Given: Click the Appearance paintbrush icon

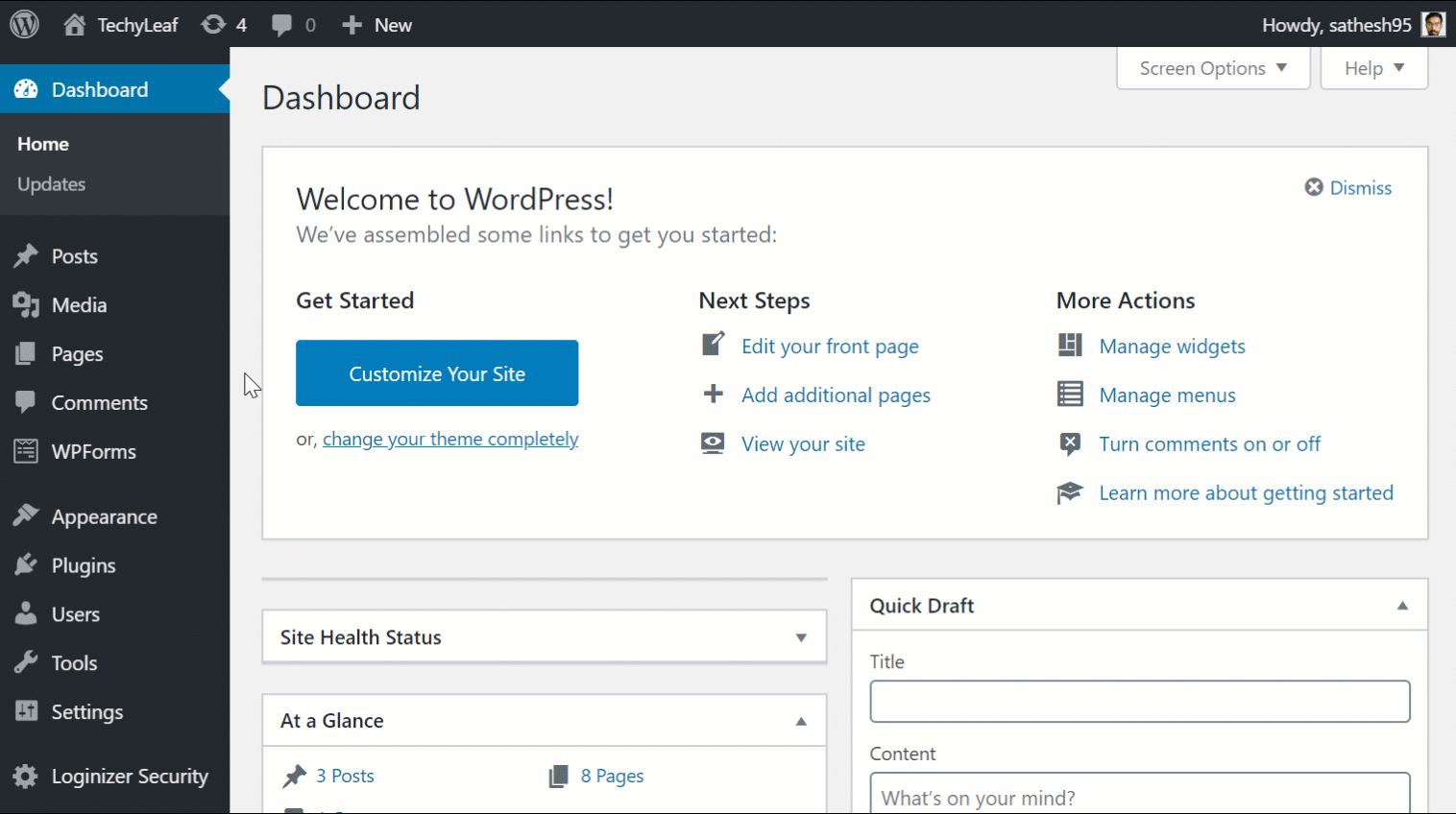Looking at the screenshot, I should 26,516.
